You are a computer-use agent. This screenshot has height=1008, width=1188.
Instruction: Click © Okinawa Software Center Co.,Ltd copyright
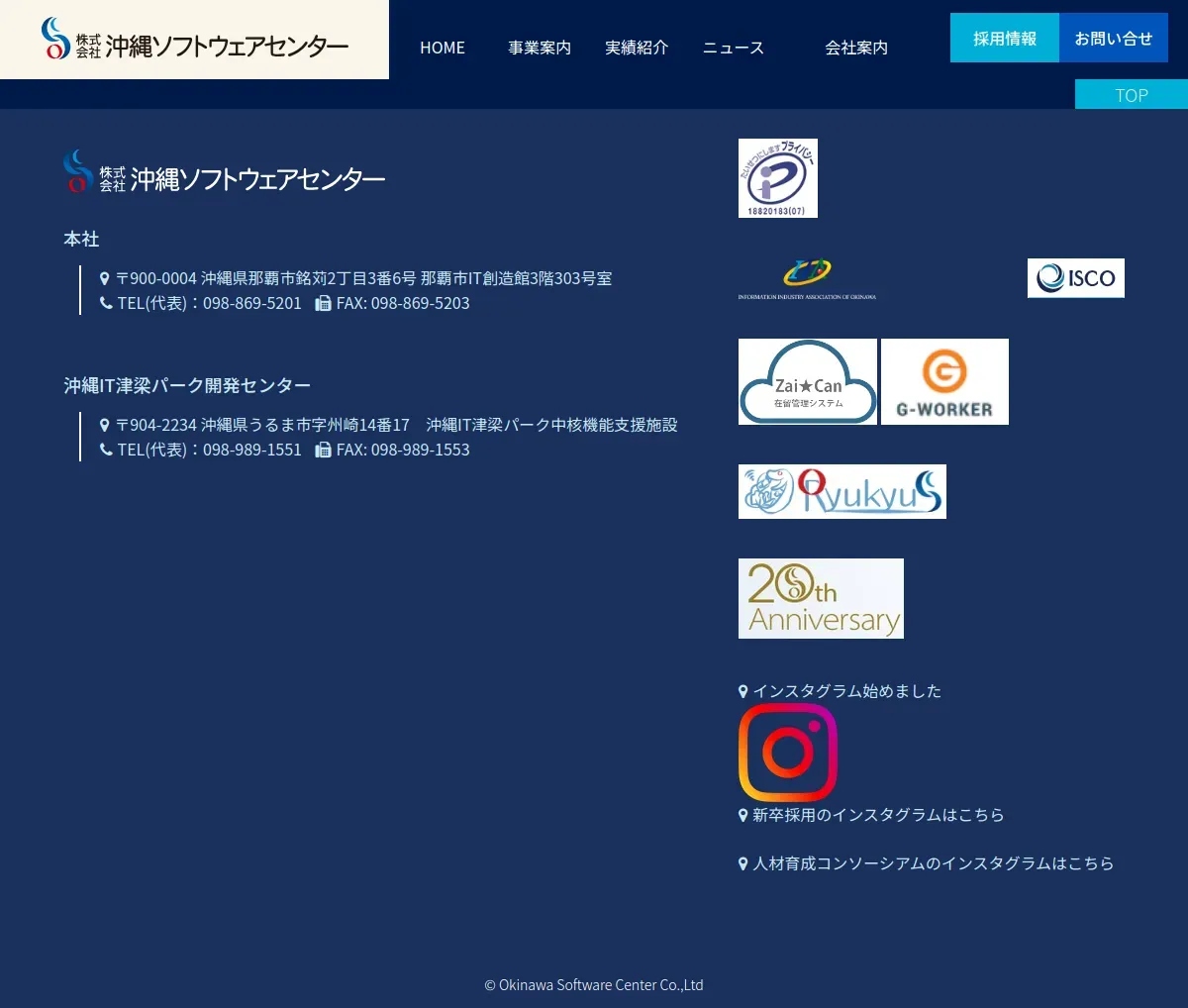pyautogui.click(x=594, y=985)
